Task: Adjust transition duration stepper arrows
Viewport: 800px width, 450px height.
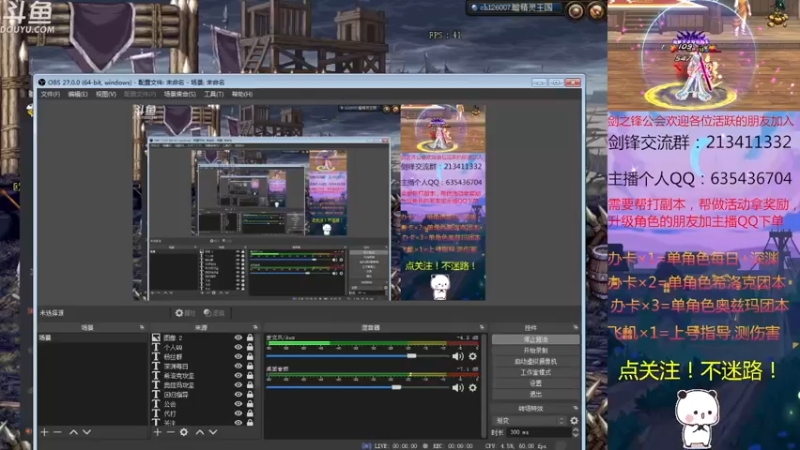Action: [x=576, y=432]
